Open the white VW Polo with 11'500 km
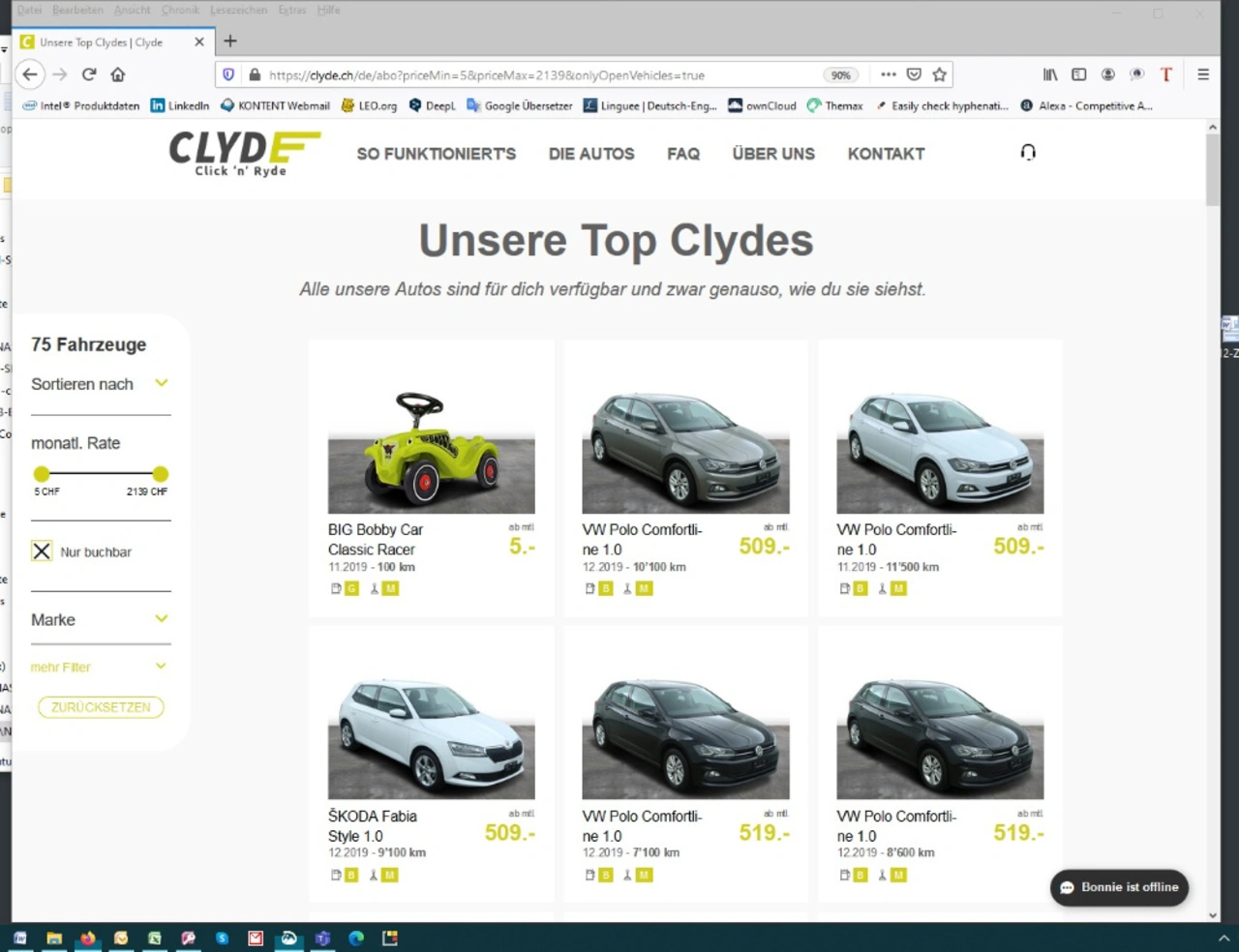Screen dimensions: 1239x952 [x=940, y=451]
